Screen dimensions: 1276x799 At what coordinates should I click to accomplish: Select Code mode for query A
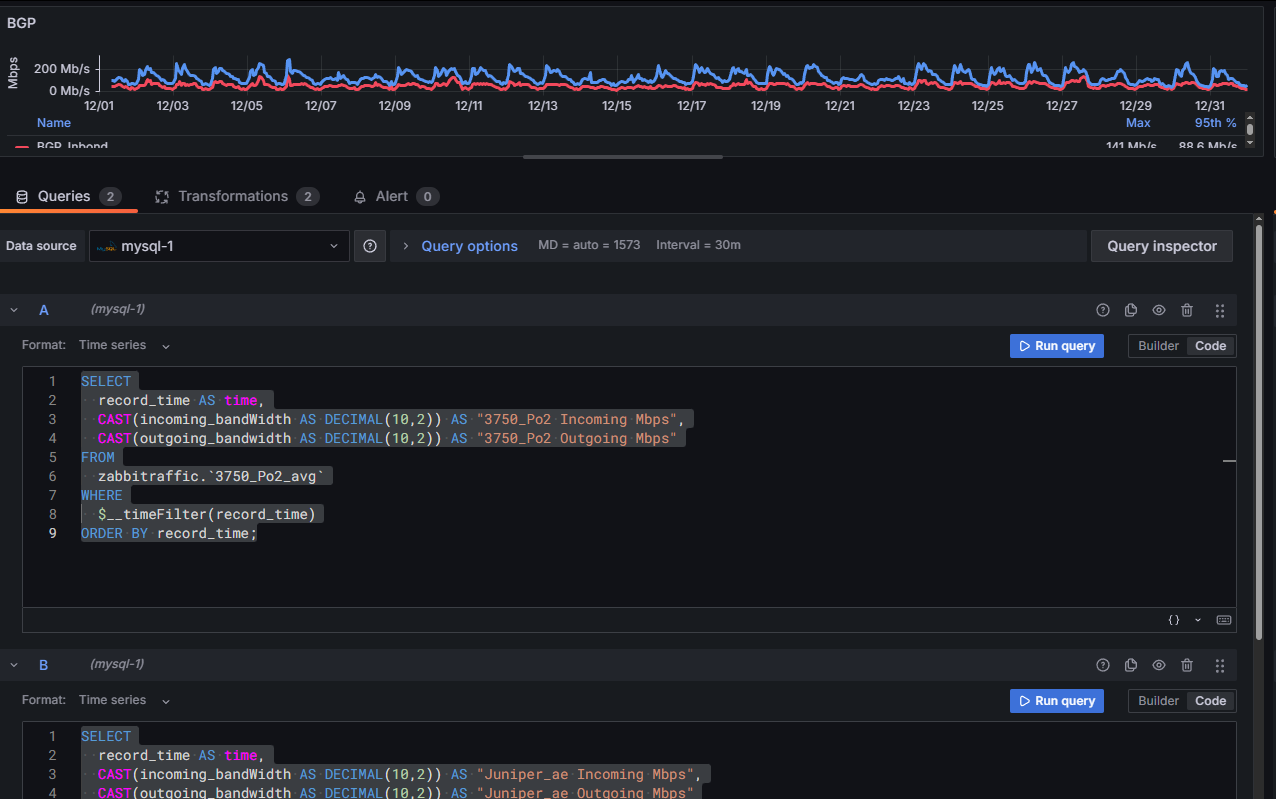[x=1211, y=346]
